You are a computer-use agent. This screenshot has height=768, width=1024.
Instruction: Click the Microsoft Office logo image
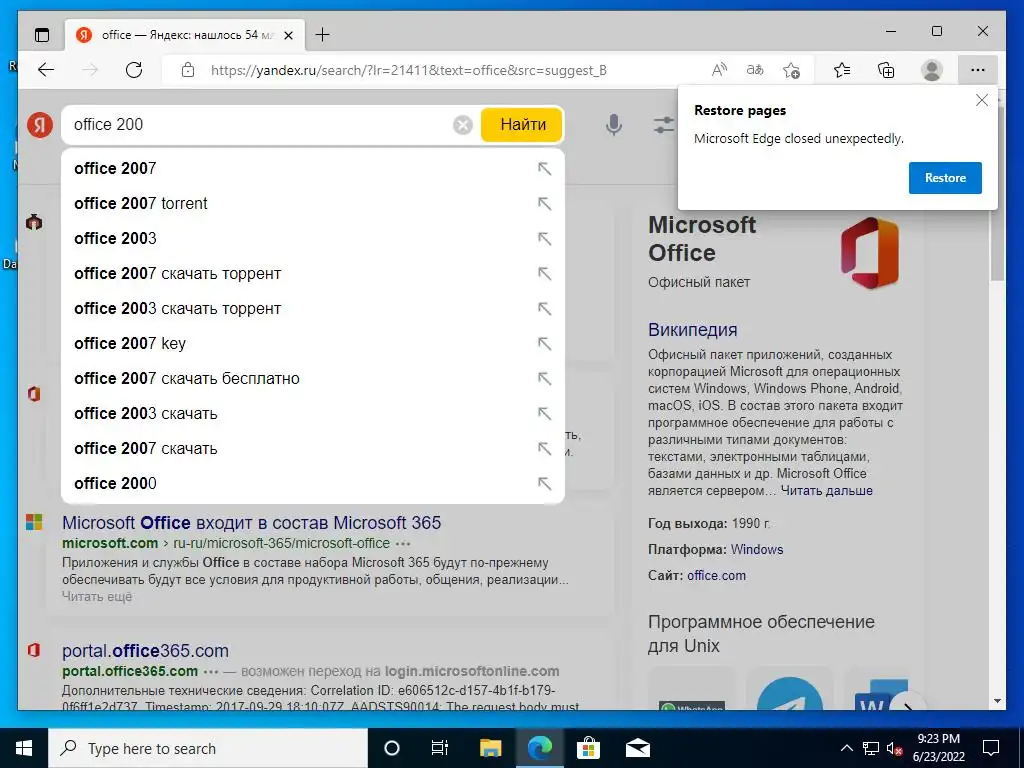870,253
